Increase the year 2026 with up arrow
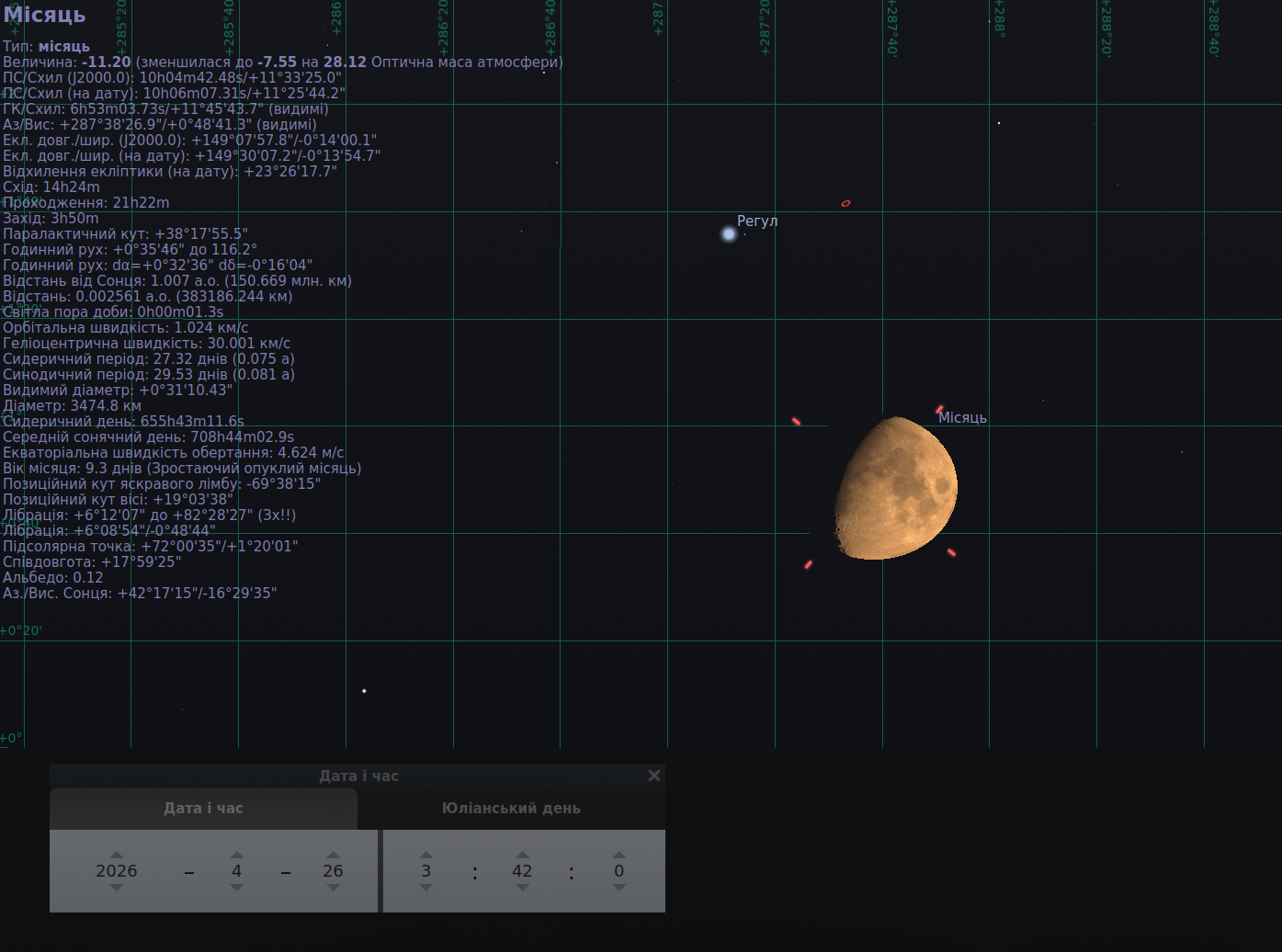 pyautogui.click(x=116, y=855)
